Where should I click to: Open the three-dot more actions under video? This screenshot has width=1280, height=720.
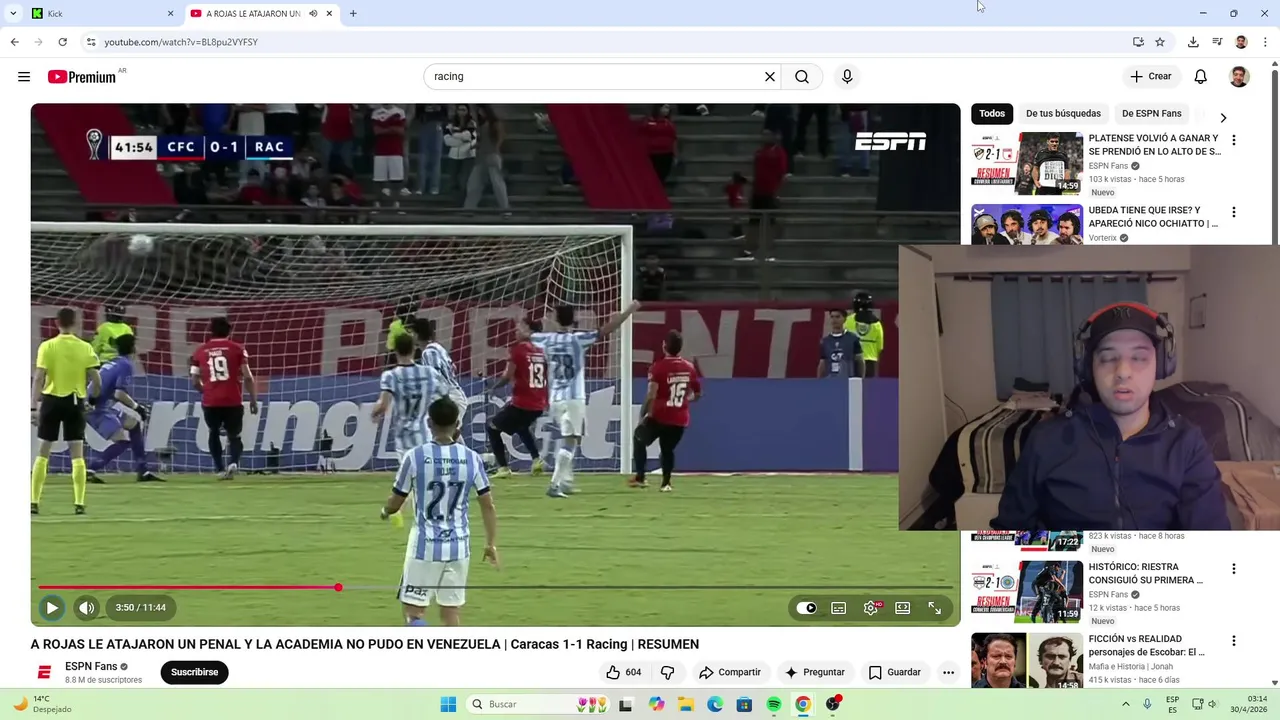click(948, 672)
